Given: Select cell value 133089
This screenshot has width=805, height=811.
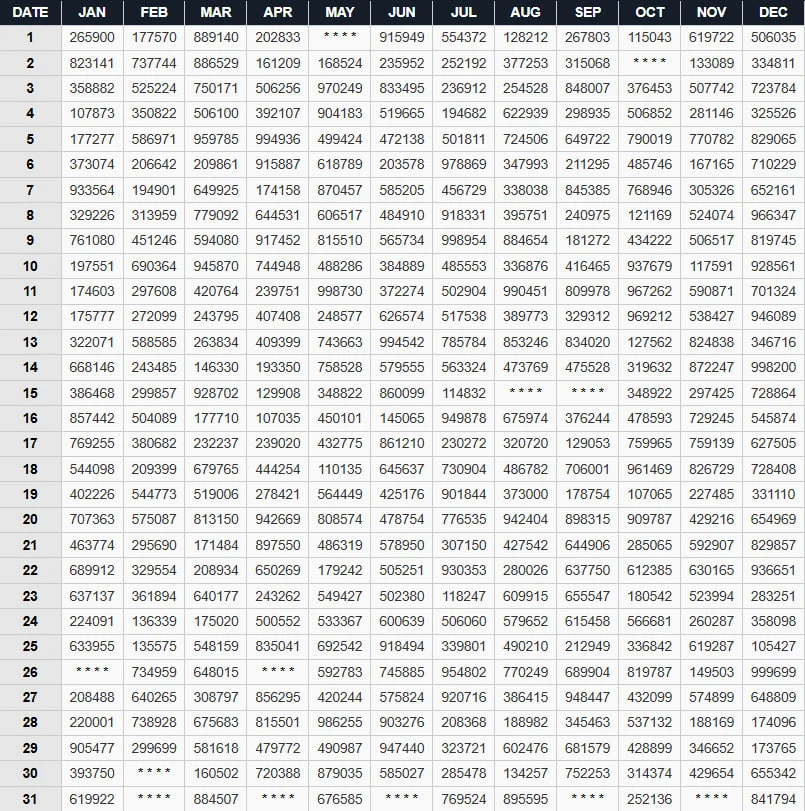Looking at the screenshot, I should pos(711,63).
